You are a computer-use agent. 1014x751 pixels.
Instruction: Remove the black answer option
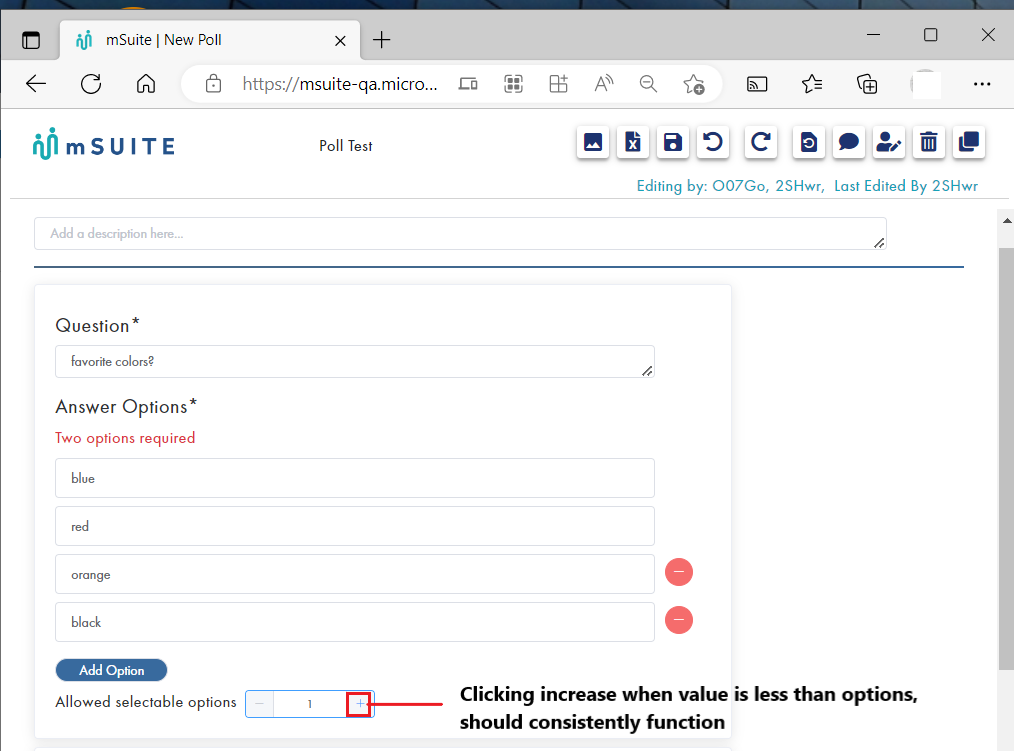pos(679,619)
